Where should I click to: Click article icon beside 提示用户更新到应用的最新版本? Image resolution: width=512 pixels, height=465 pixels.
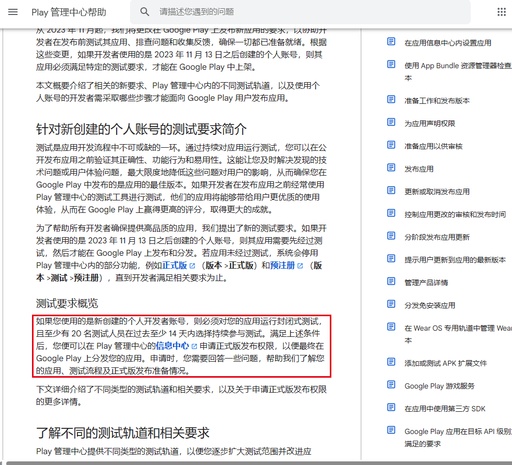point(391,258)
